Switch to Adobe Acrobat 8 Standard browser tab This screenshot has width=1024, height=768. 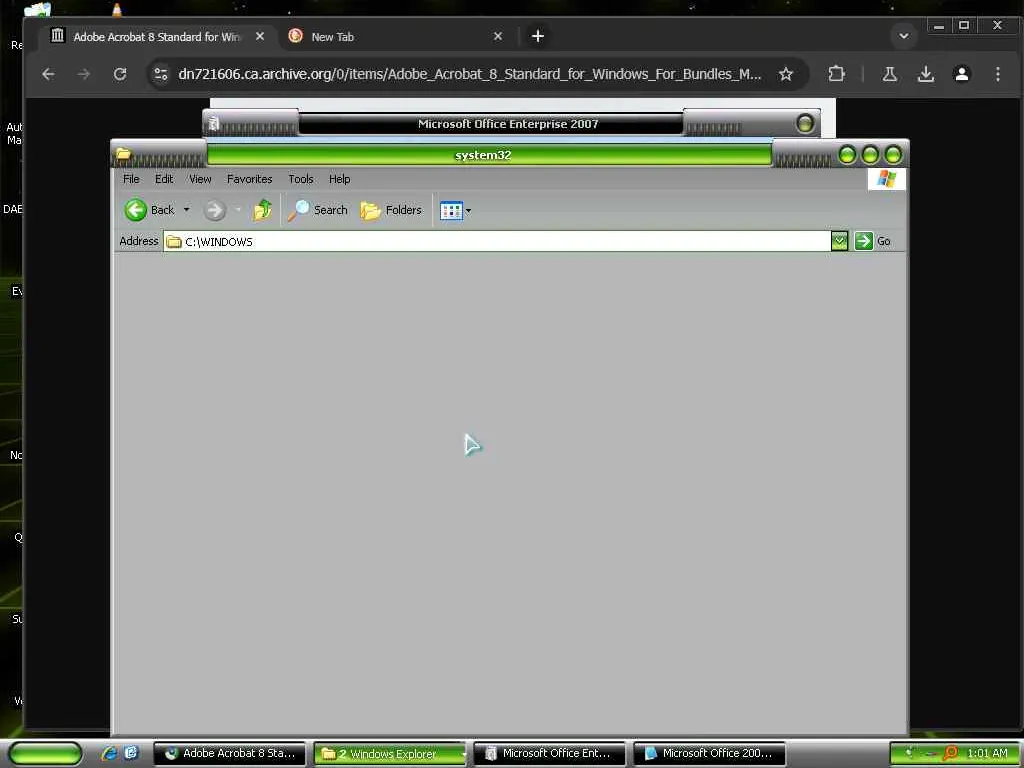(157, 37)
